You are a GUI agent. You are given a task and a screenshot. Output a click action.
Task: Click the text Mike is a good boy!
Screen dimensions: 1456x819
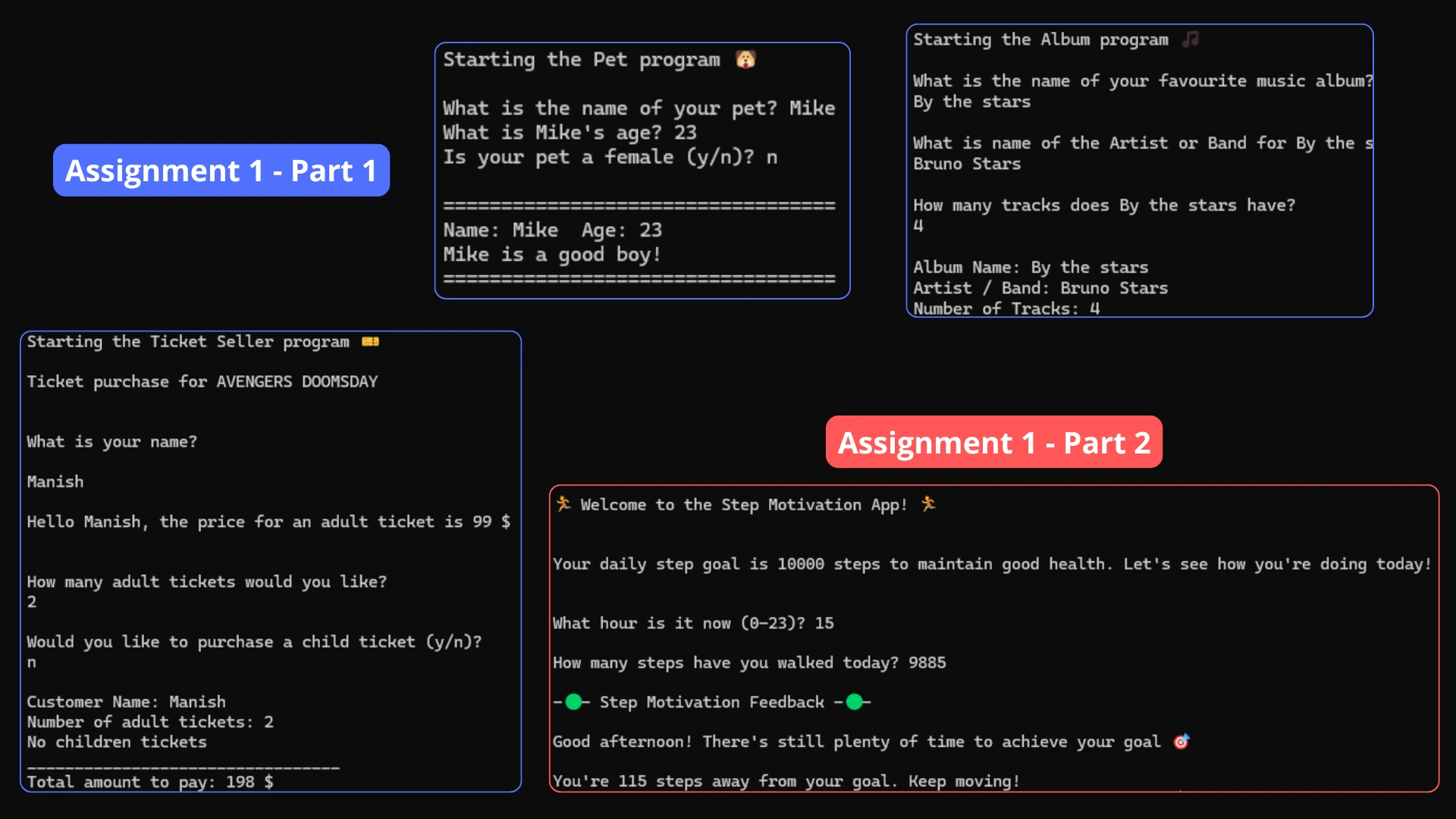[x=552, y=254]
